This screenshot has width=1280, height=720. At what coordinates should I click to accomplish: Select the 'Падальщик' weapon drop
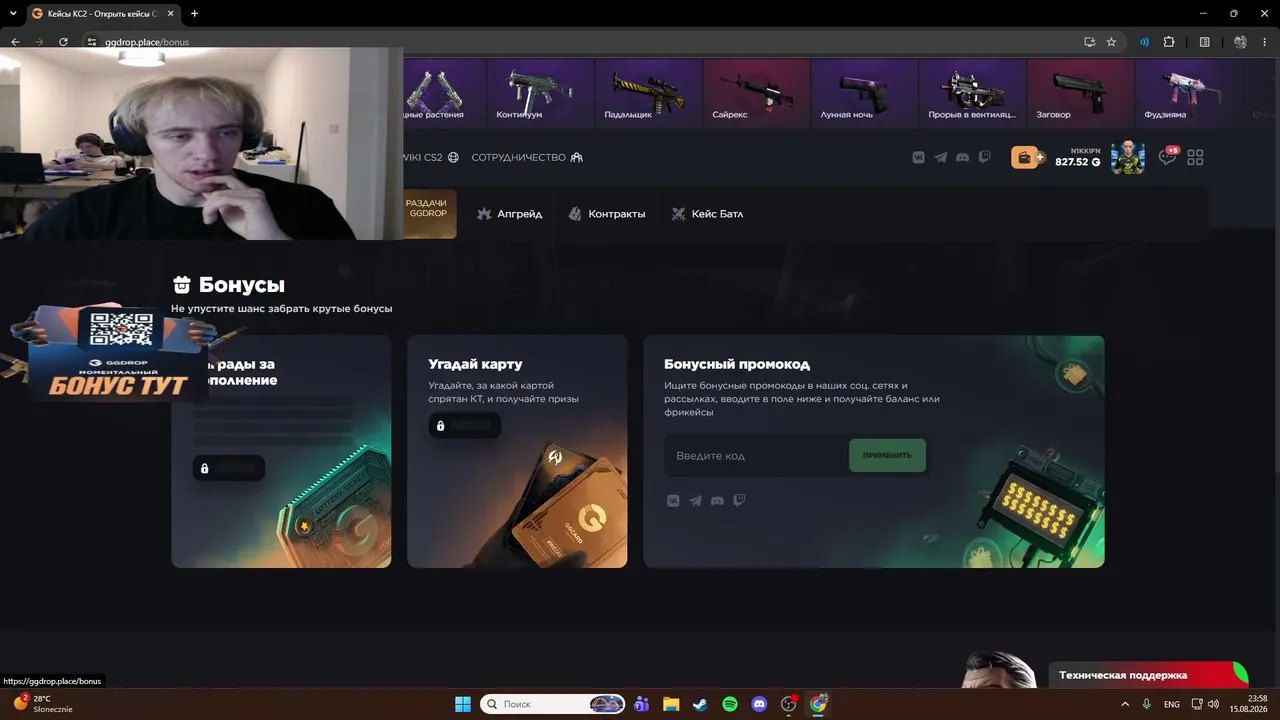648,94
